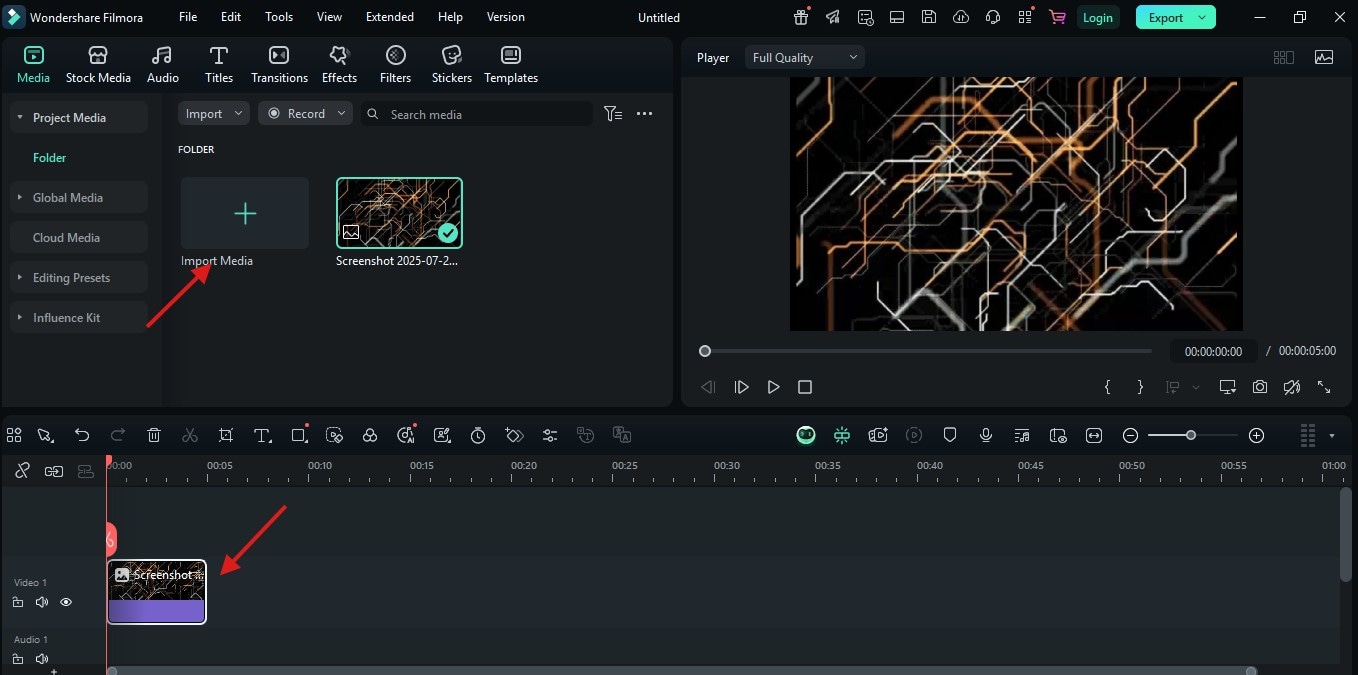Open the adjustment sliders icon
1358x675 pixels.
(550, 435)
